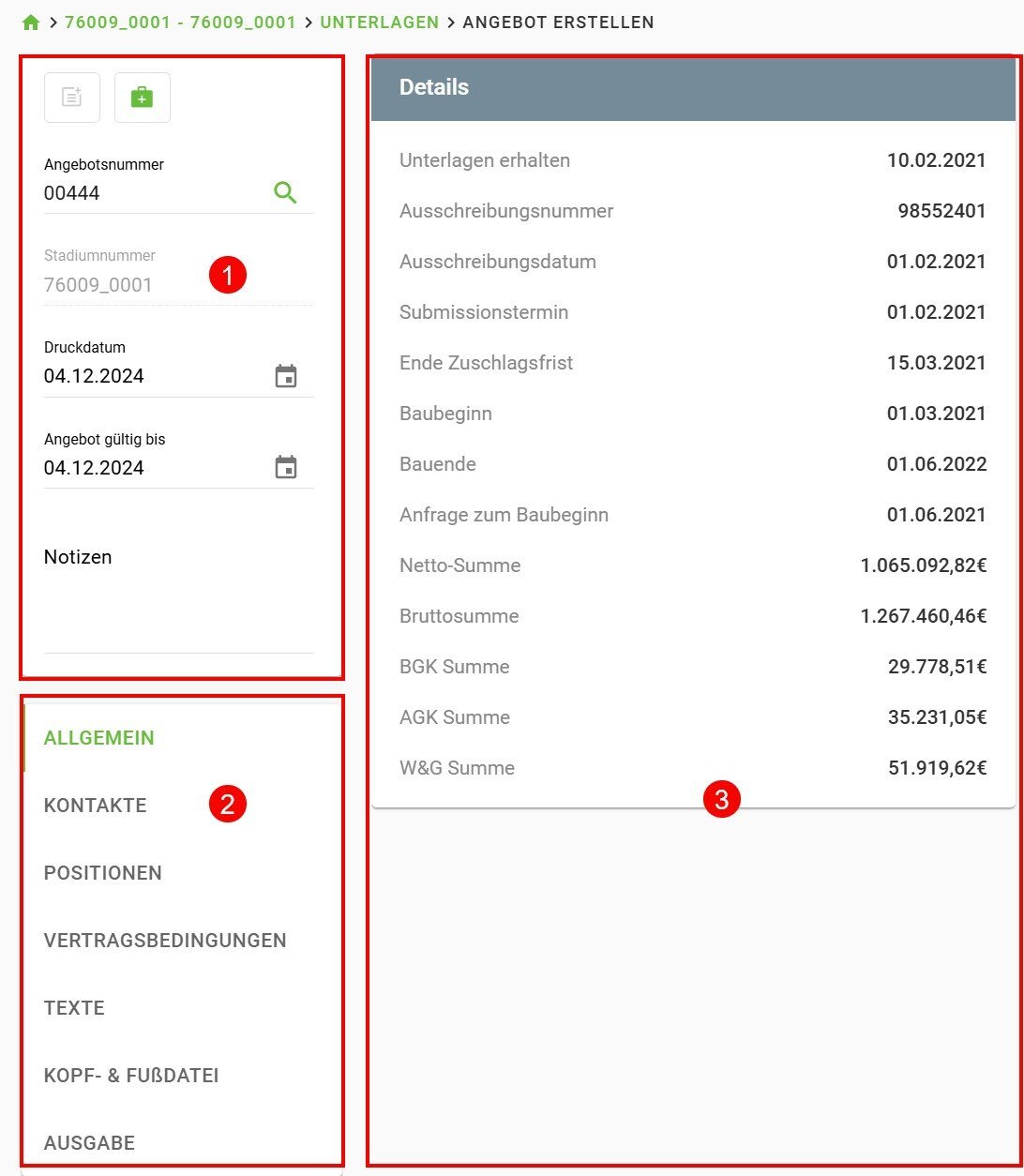Click the green home breadcrumb icon
The image size is (1024, 1176).
(x=30, y=22)
